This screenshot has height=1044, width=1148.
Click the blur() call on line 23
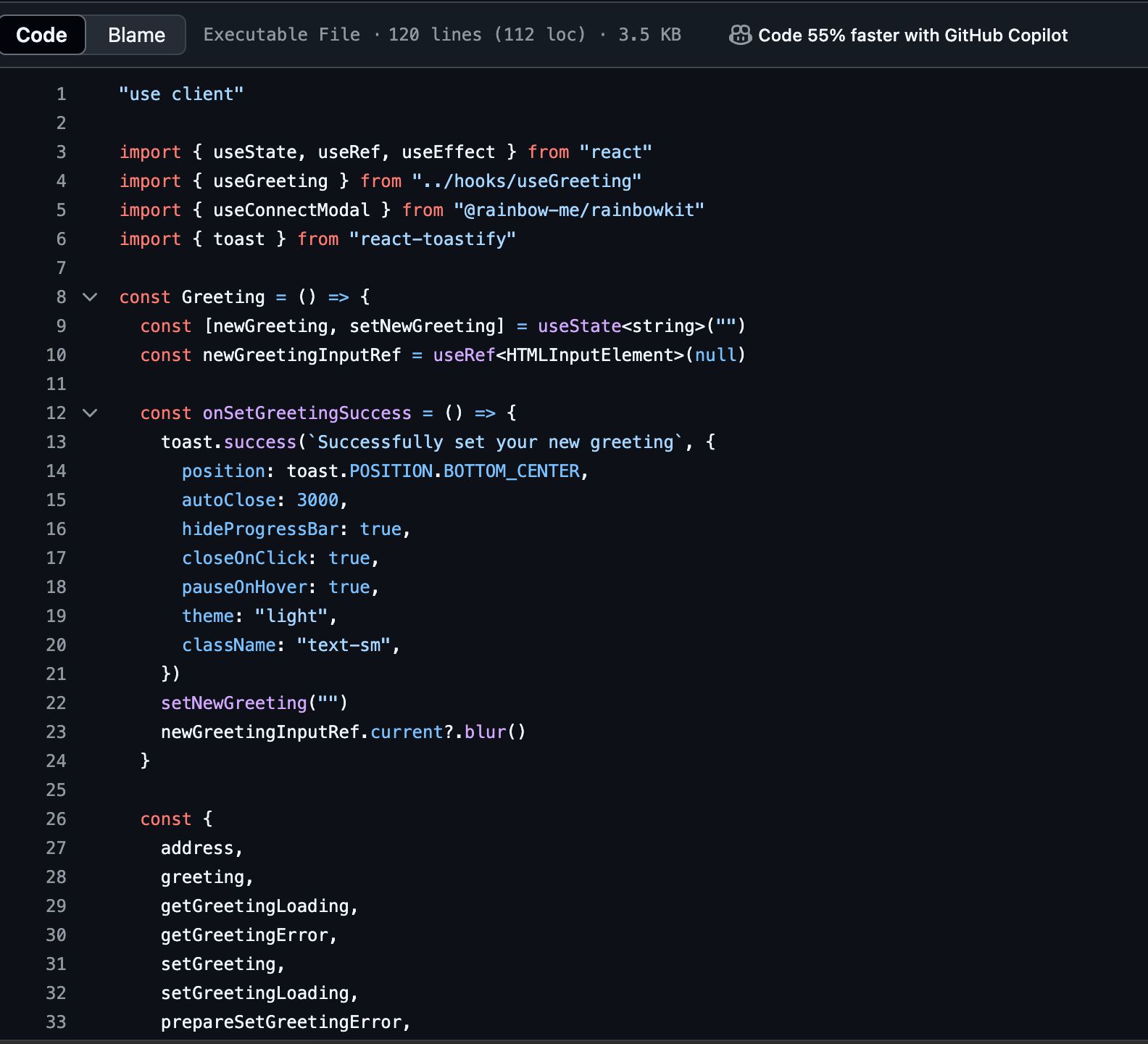[495, 732]
